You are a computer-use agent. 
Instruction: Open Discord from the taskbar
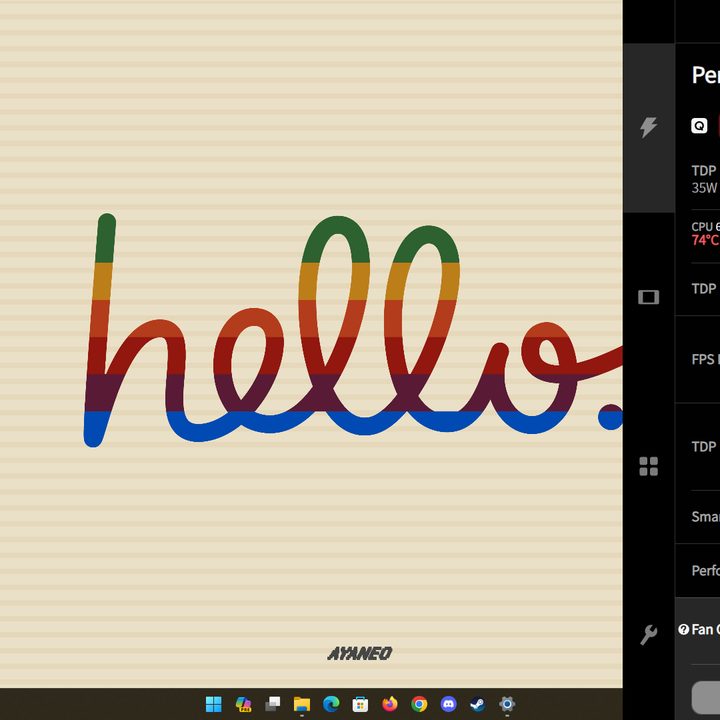click(x=449, y=704)
